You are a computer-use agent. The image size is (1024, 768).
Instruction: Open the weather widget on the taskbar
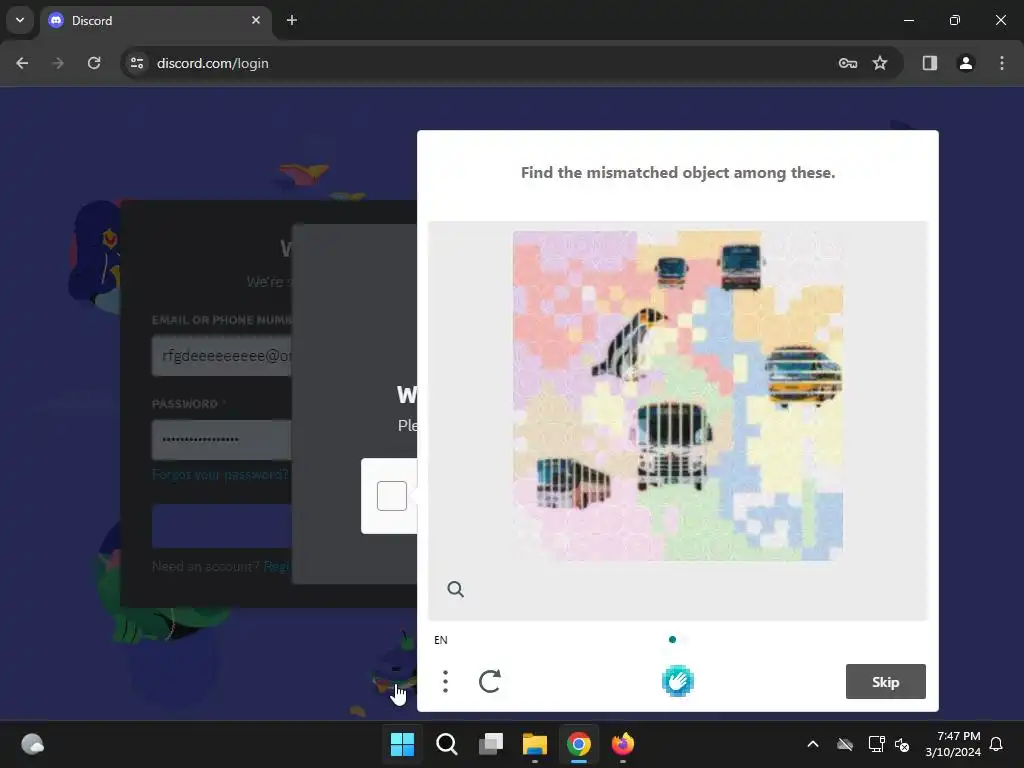tap(32, 744)
